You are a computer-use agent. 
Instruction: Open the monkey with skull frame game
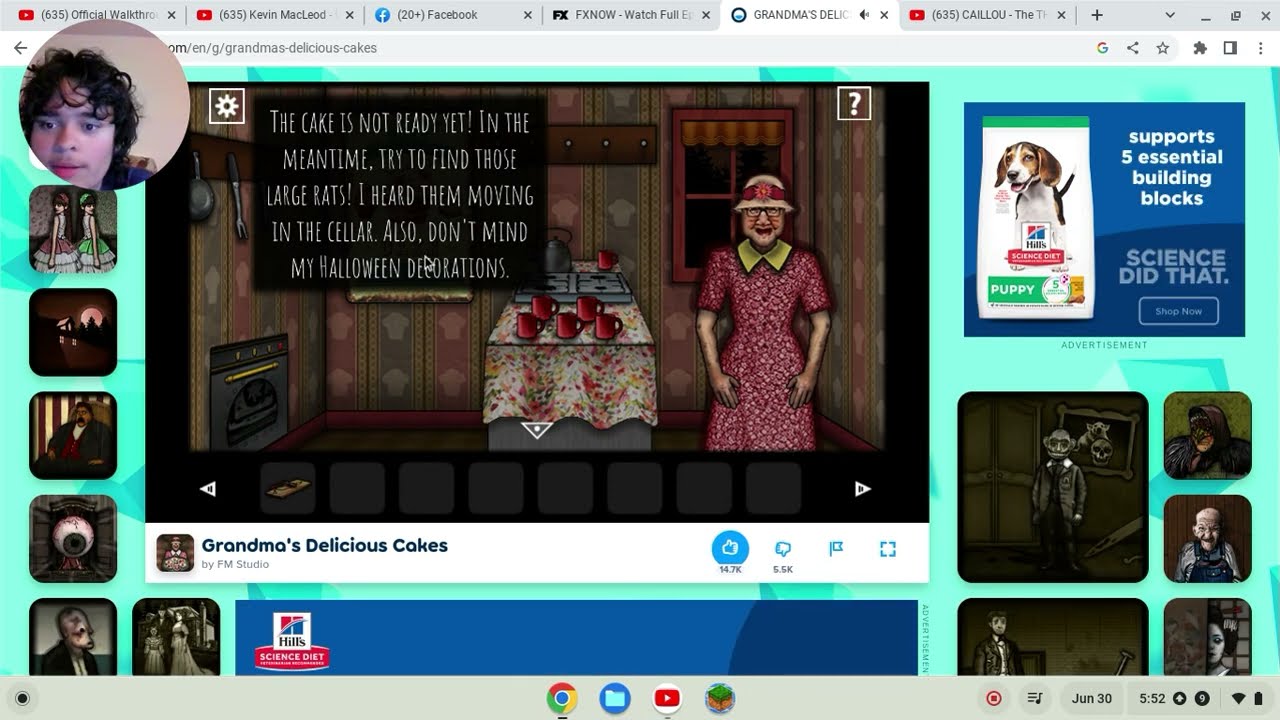pos(1053,487)
